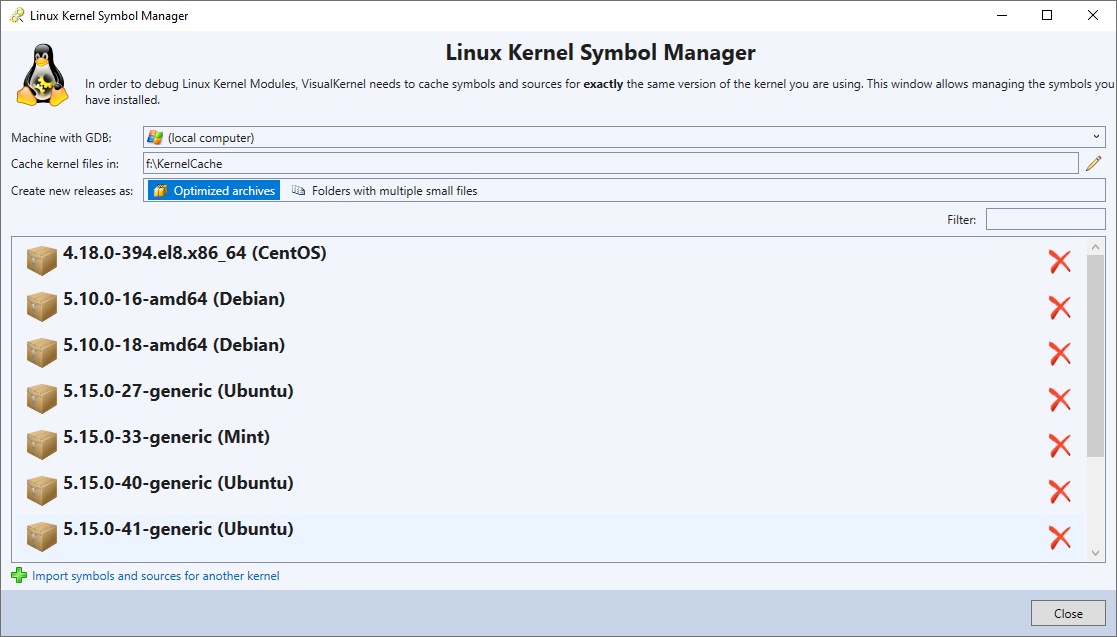Click the package icon for 5.10.0-16-amd64 (Debian)
The image size is (1117, 637).
42,306
